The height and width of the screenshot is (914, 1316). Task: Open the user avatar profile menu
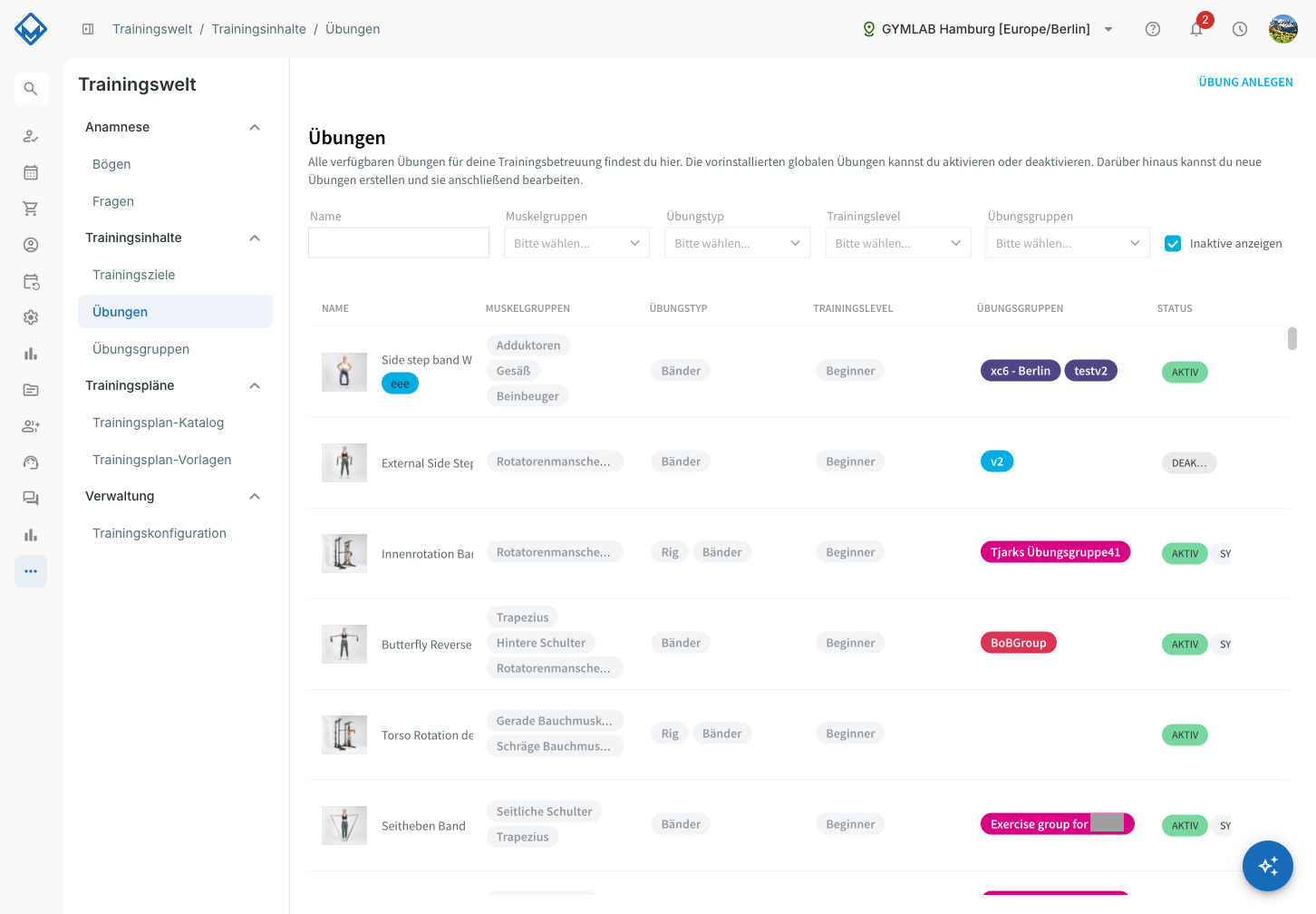pyautogui.click(x=1283, y=29)
